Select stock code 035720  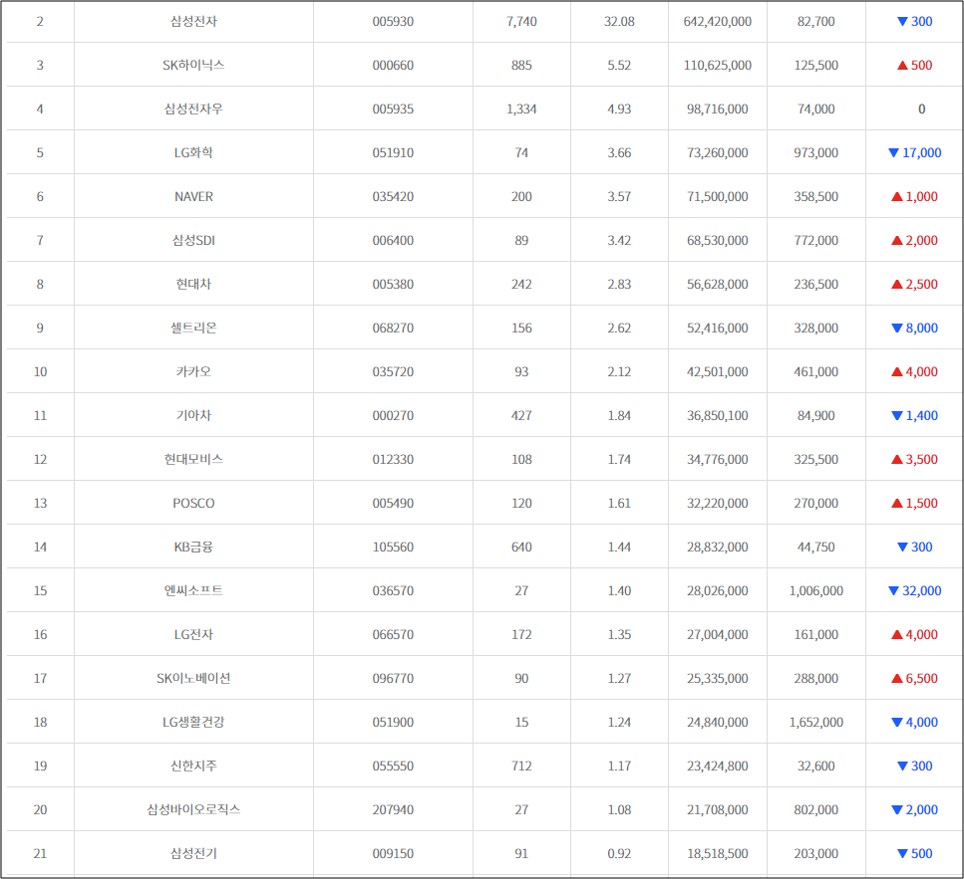point(393,371)
